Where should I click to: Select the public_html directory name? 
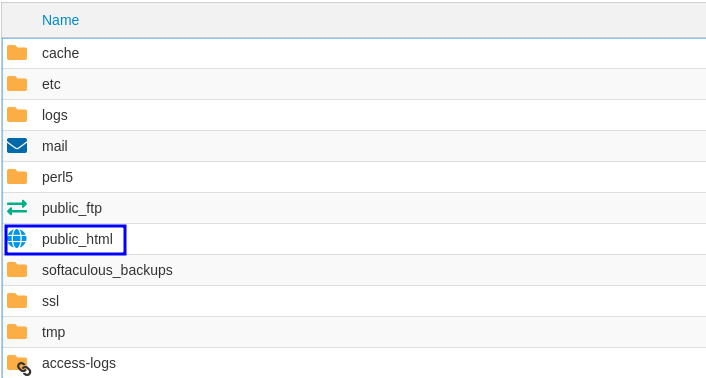tap(77, 239)
